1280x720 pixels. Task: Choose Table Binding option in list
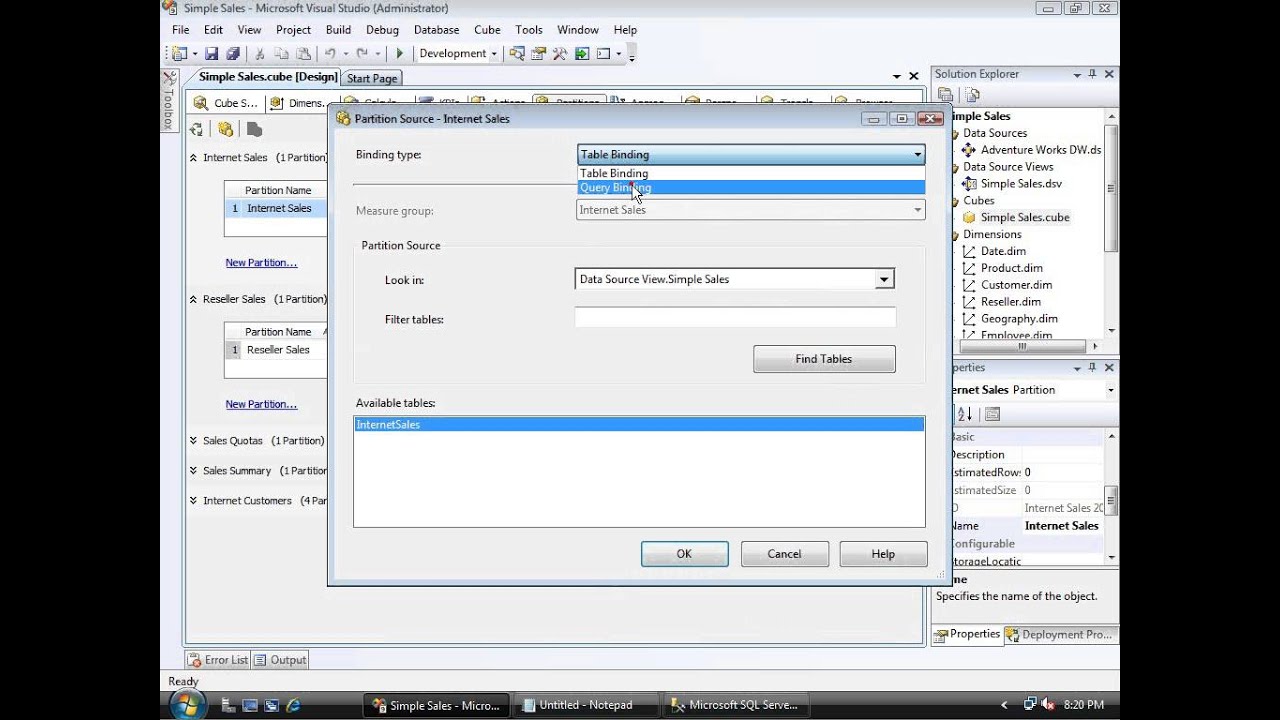coord(751,173)
